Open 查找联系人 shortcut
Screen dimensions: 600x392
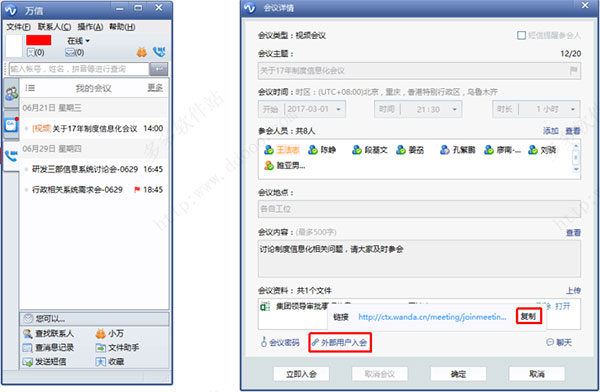[49, 334]
